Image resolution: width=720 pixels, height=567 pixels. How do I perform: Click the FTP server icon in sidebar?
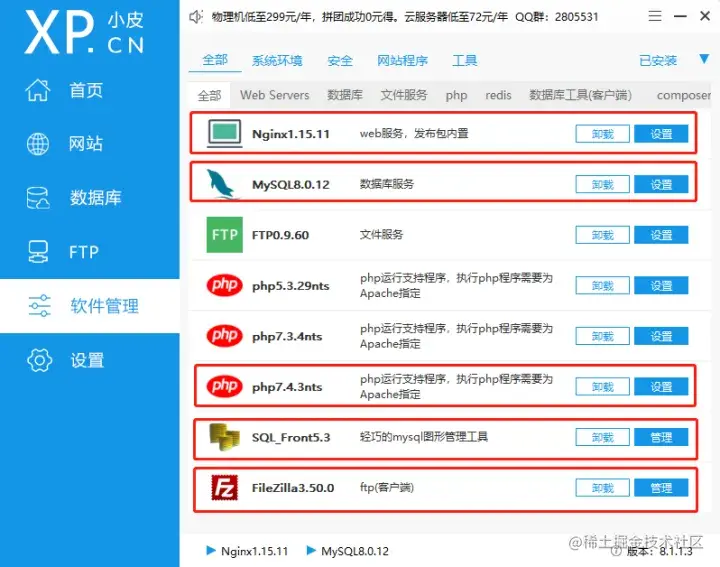(x=38, y=252)
